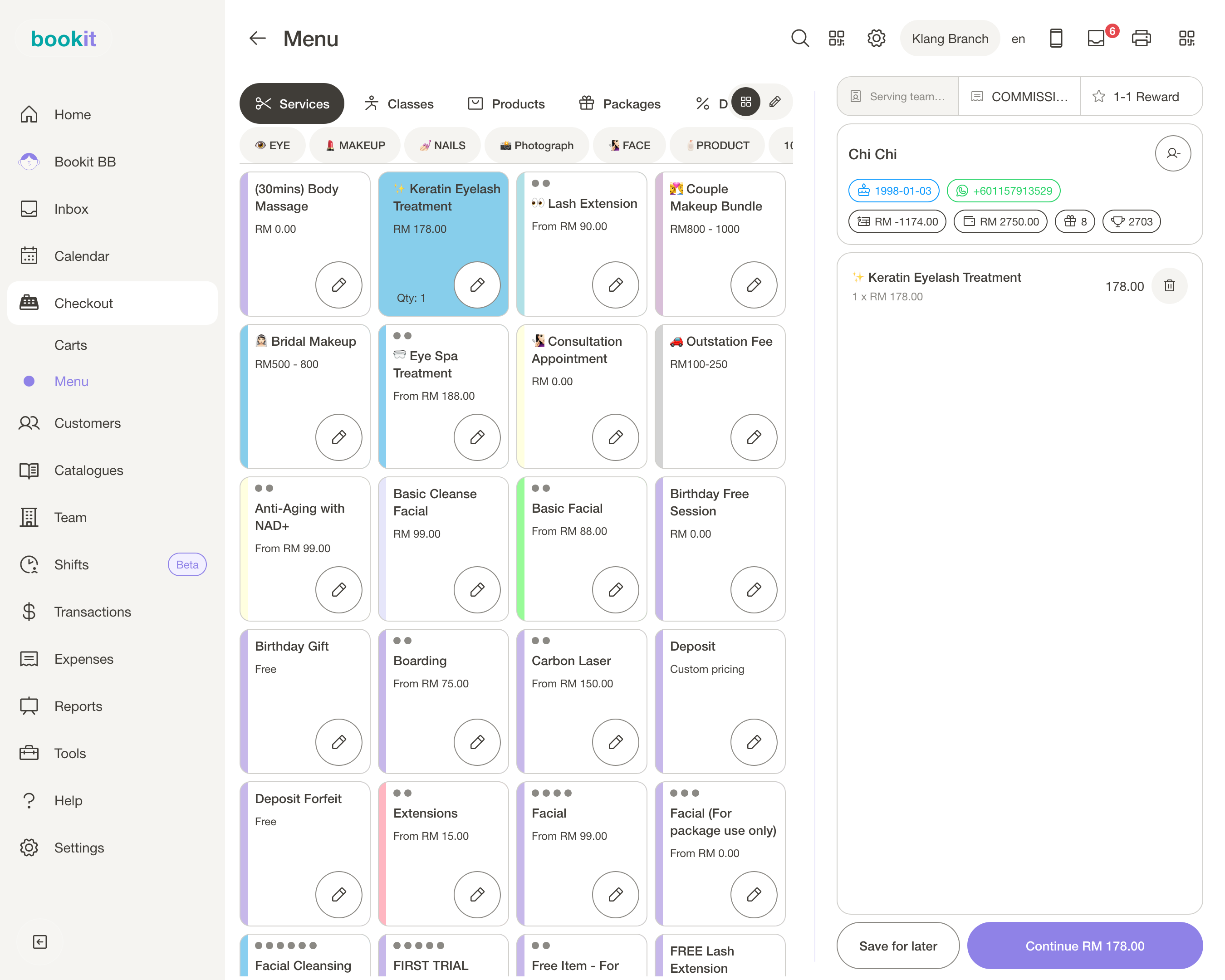1225x980 pixels.
Task: Click the RM -1174.00 balance chip
Action: tap(897, 221)
